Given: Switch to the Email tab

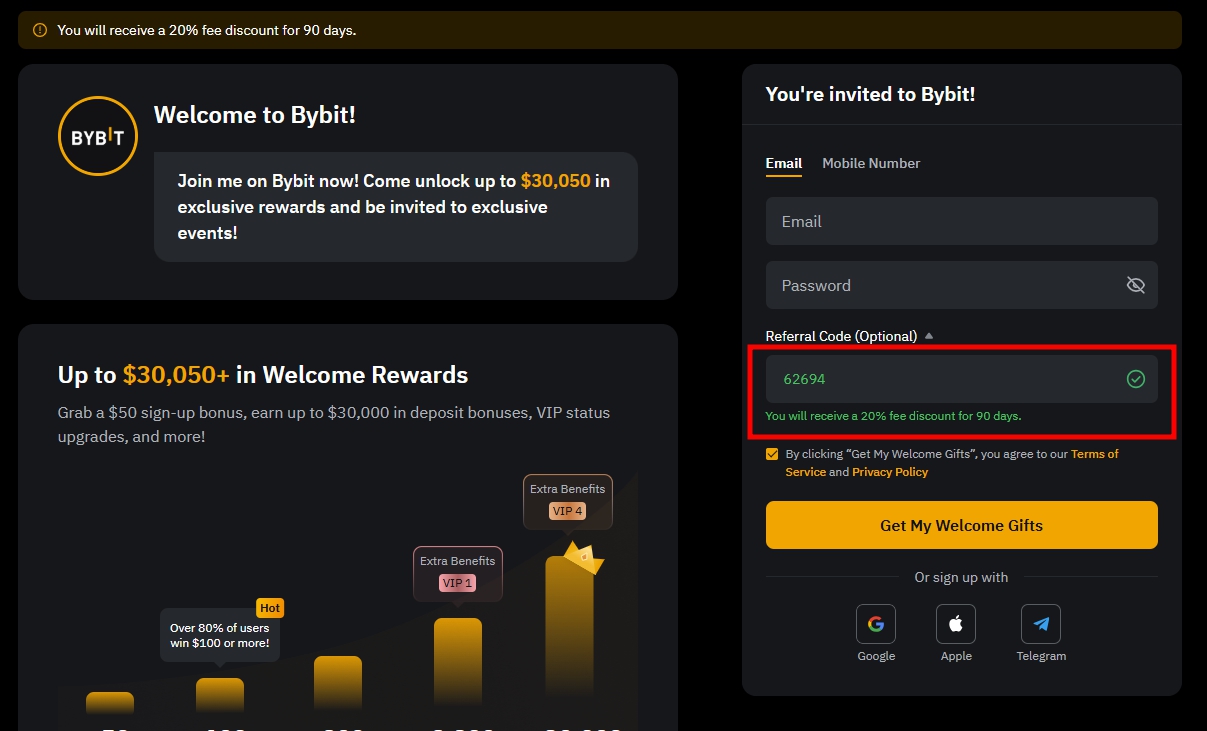Looking at the screenshot, I should coord(784,163).
